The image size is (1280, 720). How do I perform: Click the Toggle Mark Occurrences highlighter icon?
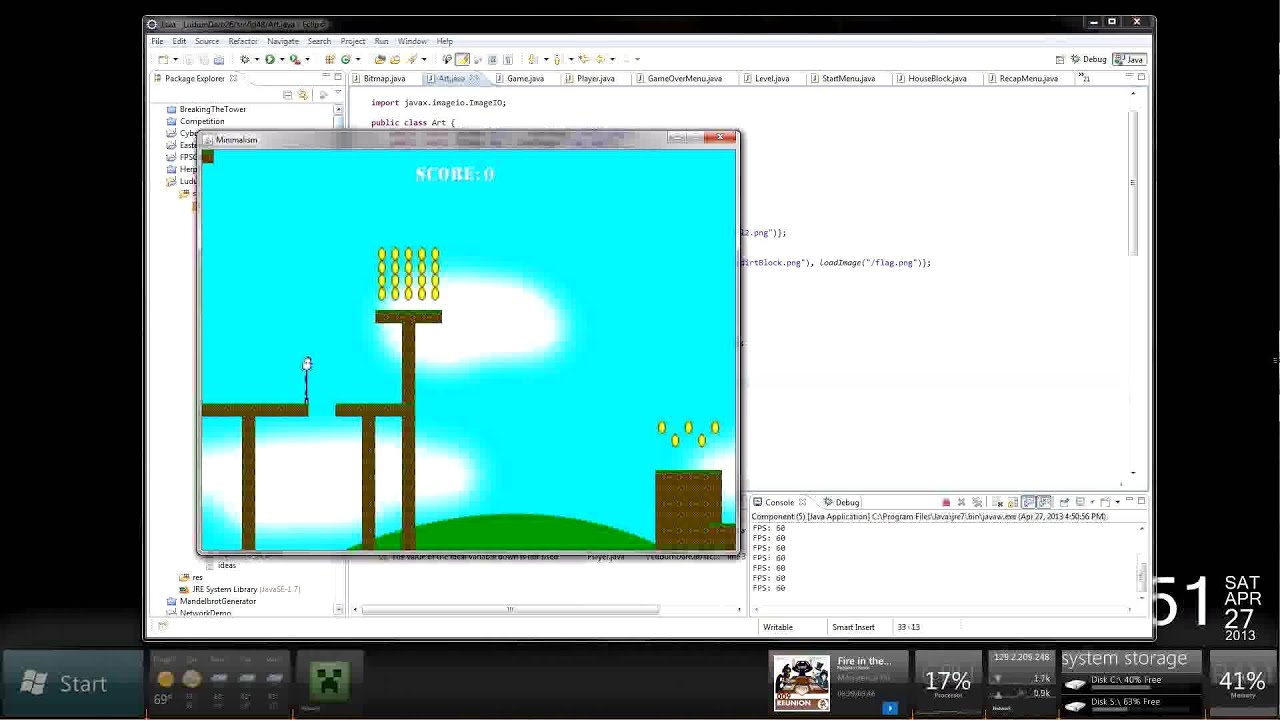[462, 59]
